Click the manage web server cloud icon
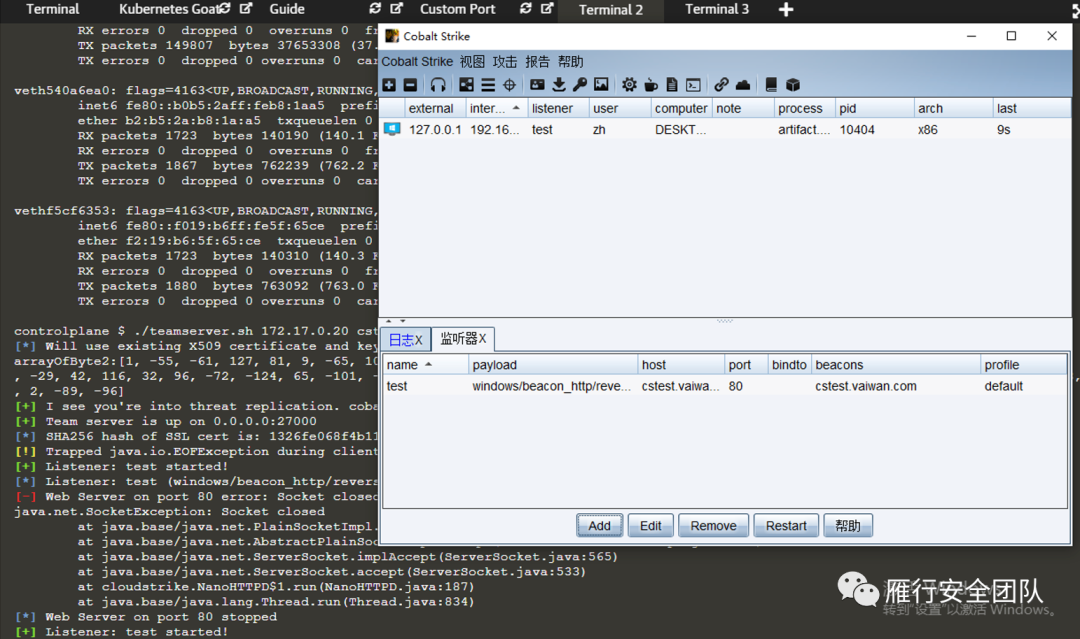1080x639 pixels. click(x=742, y=85)
